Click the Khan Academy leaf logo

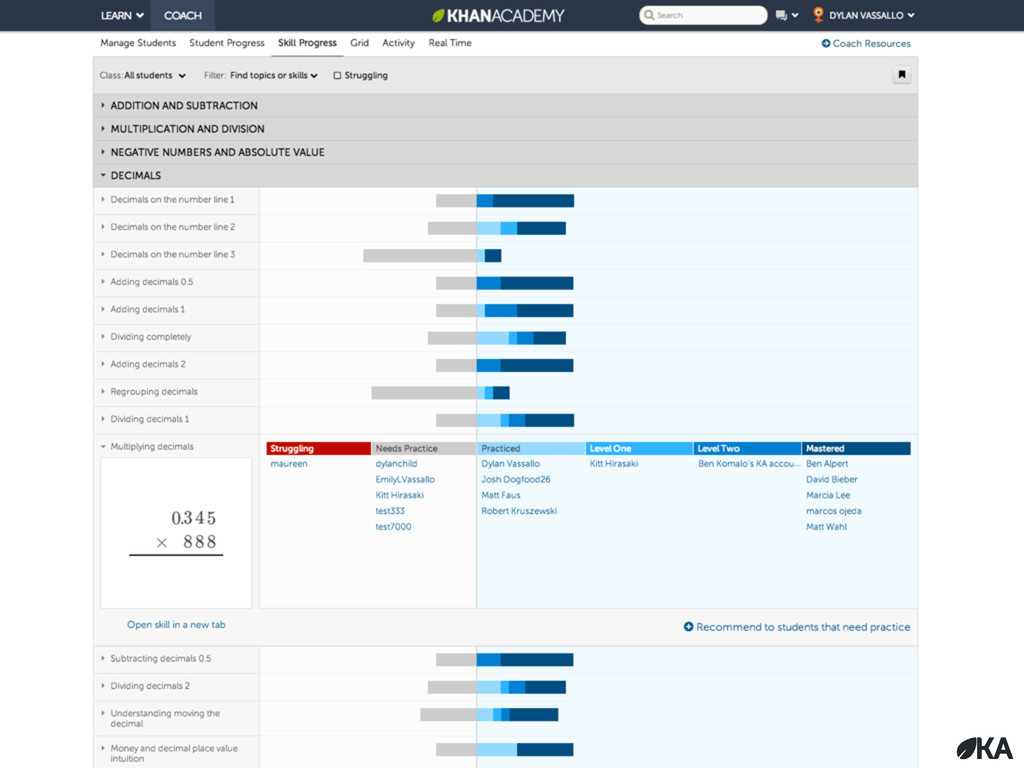[x=438, y=15]
